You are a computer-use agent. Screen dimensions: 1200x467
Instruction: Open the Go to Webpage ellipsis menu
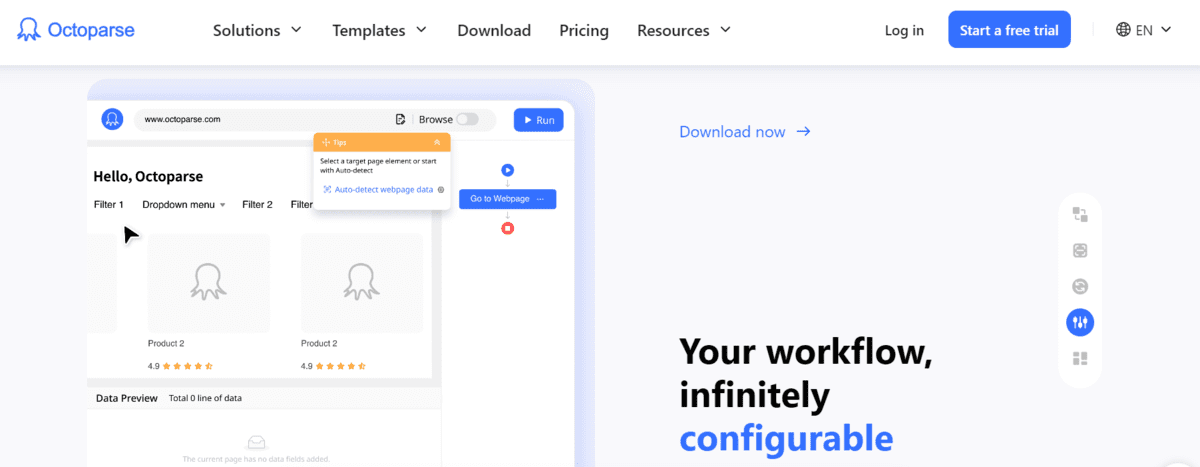[540, 199]
